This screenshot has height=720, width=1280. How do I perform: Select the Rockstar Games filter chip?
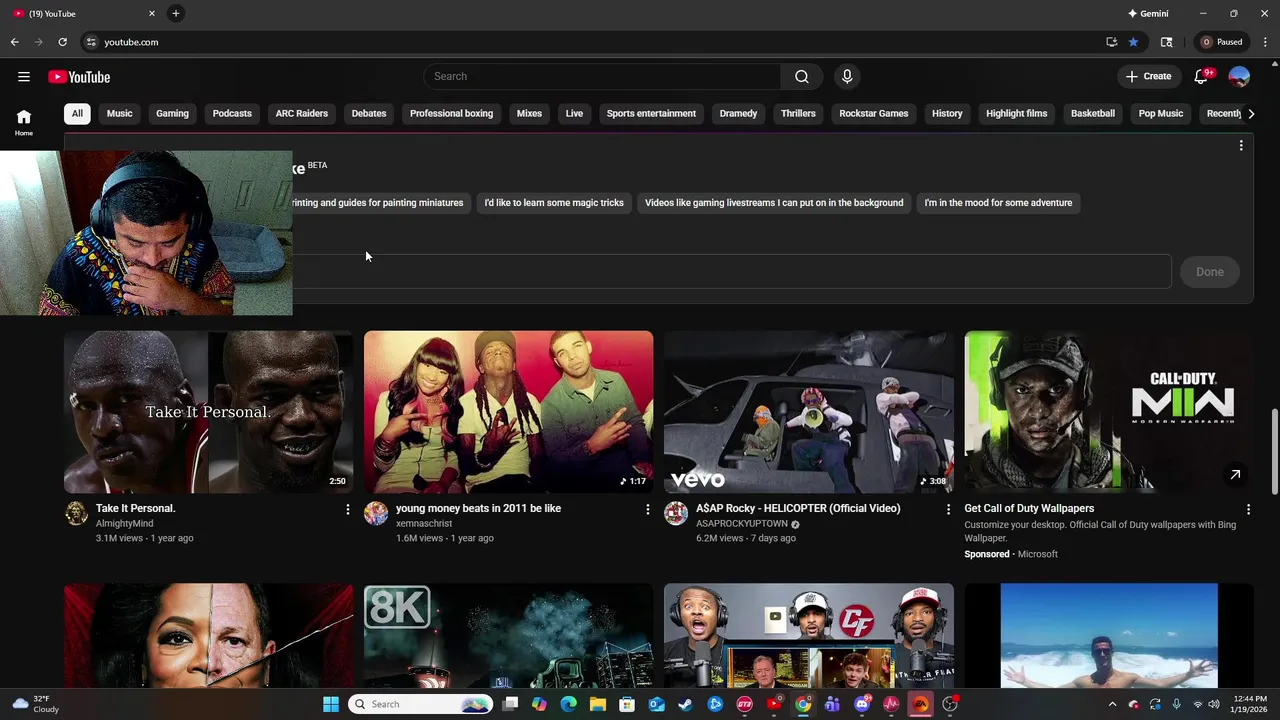point(873,113)
